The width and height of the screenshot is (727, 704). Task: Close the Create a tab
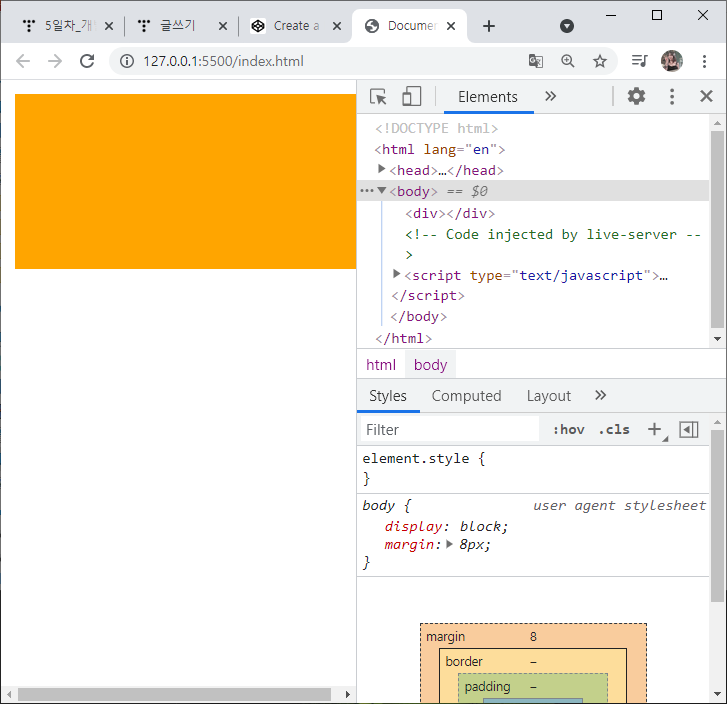(x=337, y=26)
